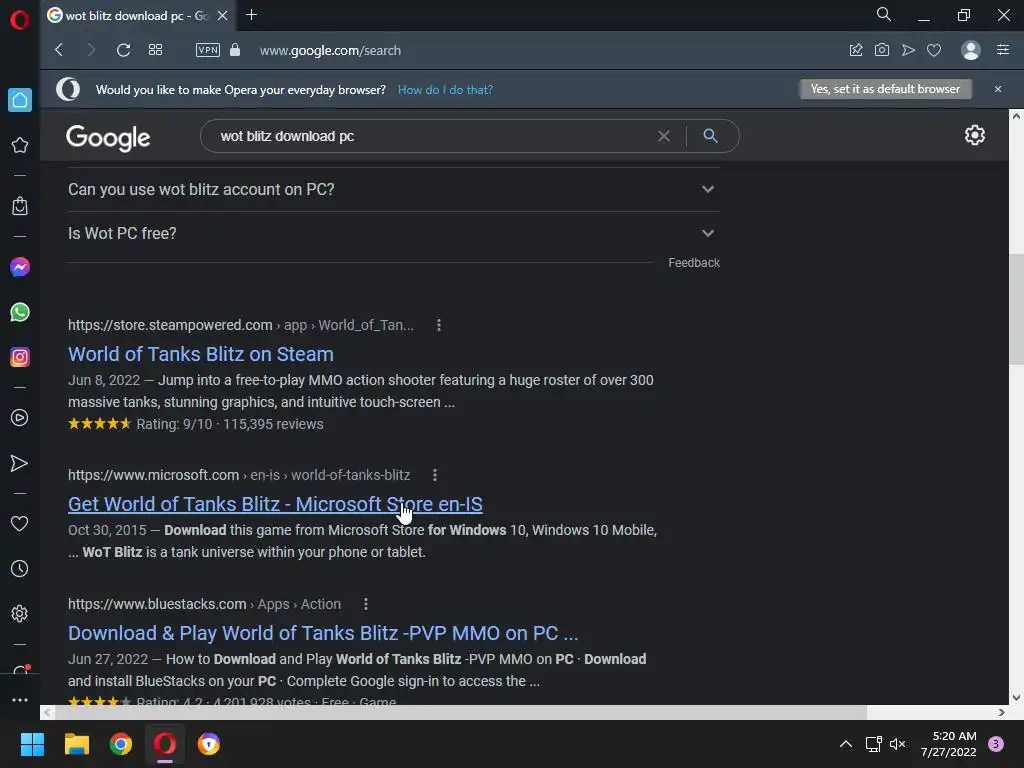The width and height of the screenshot is (1024, 768).
Task: Open Shopping bag in sidebar
Action: 20,206
